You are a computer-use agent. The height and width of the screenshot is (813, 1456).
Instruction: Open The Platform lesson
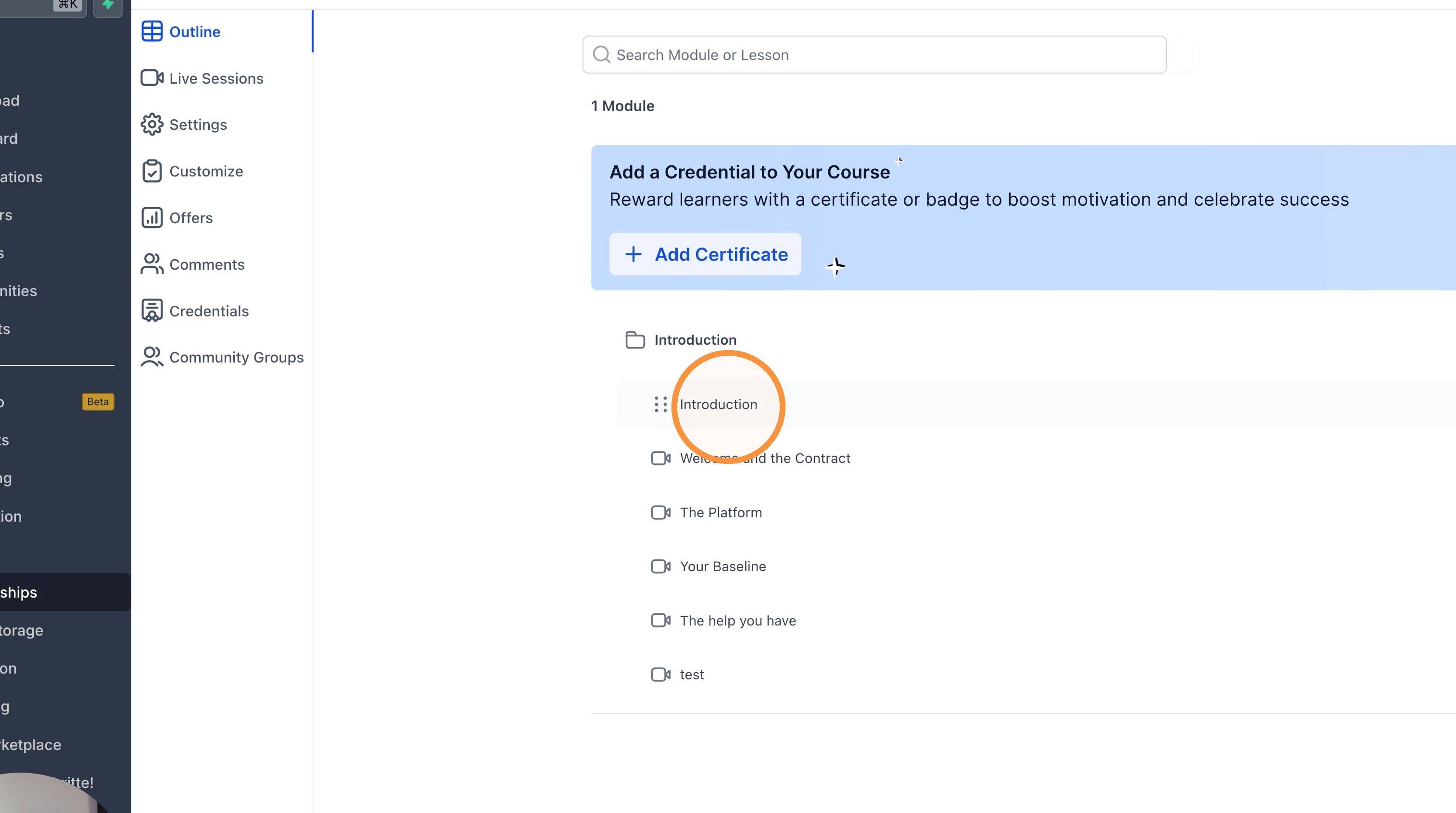pos(721,513)
